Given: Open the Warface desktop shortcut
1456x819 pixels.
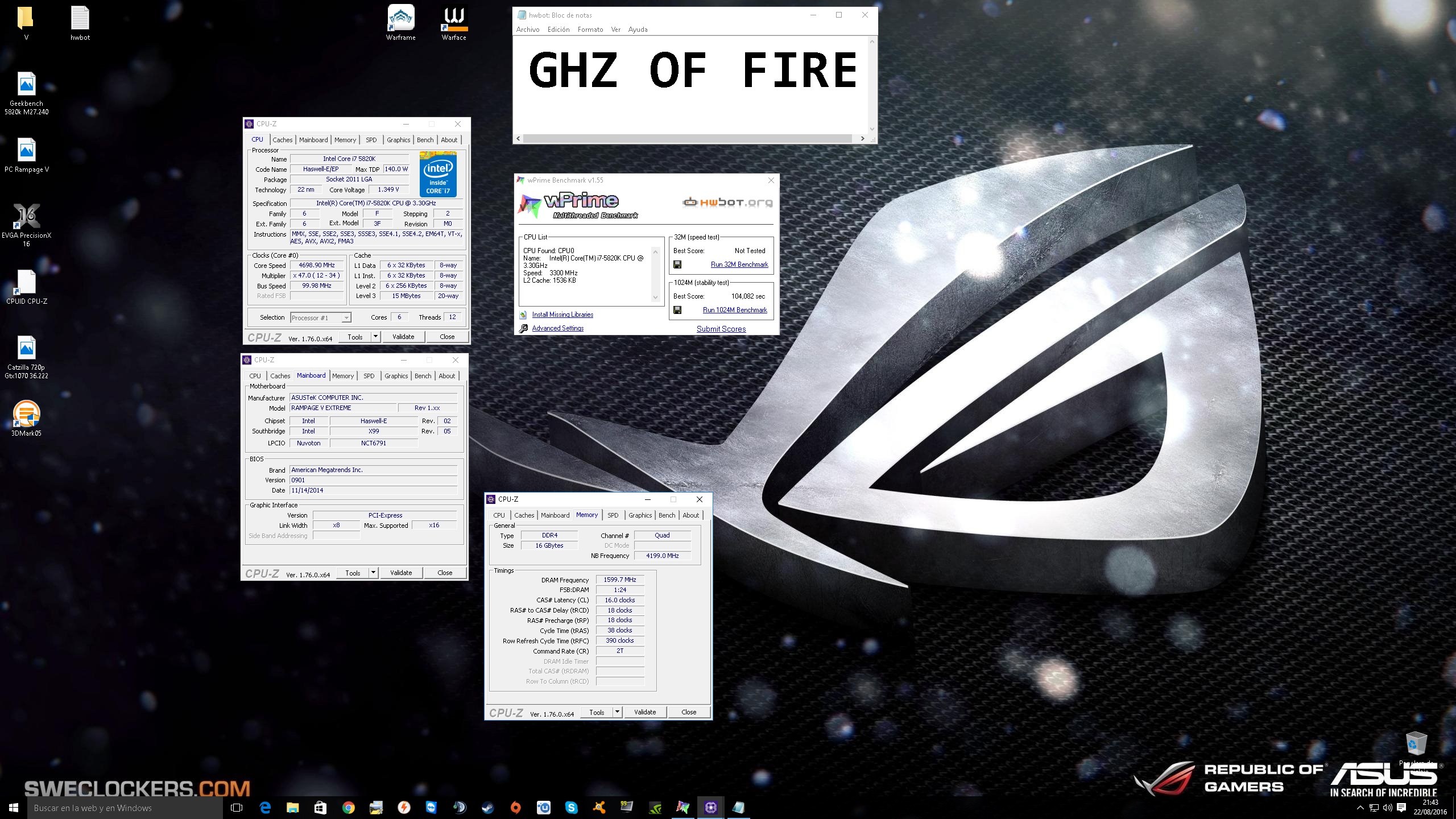Looking at the screenshot, I should coord(454,23).
